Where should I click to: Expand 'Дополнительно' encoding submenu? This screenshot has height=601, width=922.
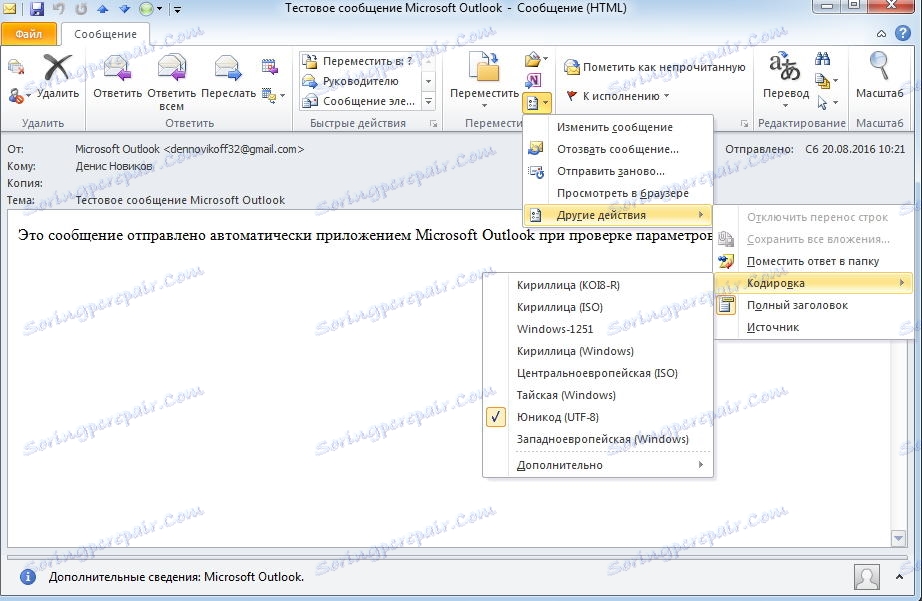598,465
